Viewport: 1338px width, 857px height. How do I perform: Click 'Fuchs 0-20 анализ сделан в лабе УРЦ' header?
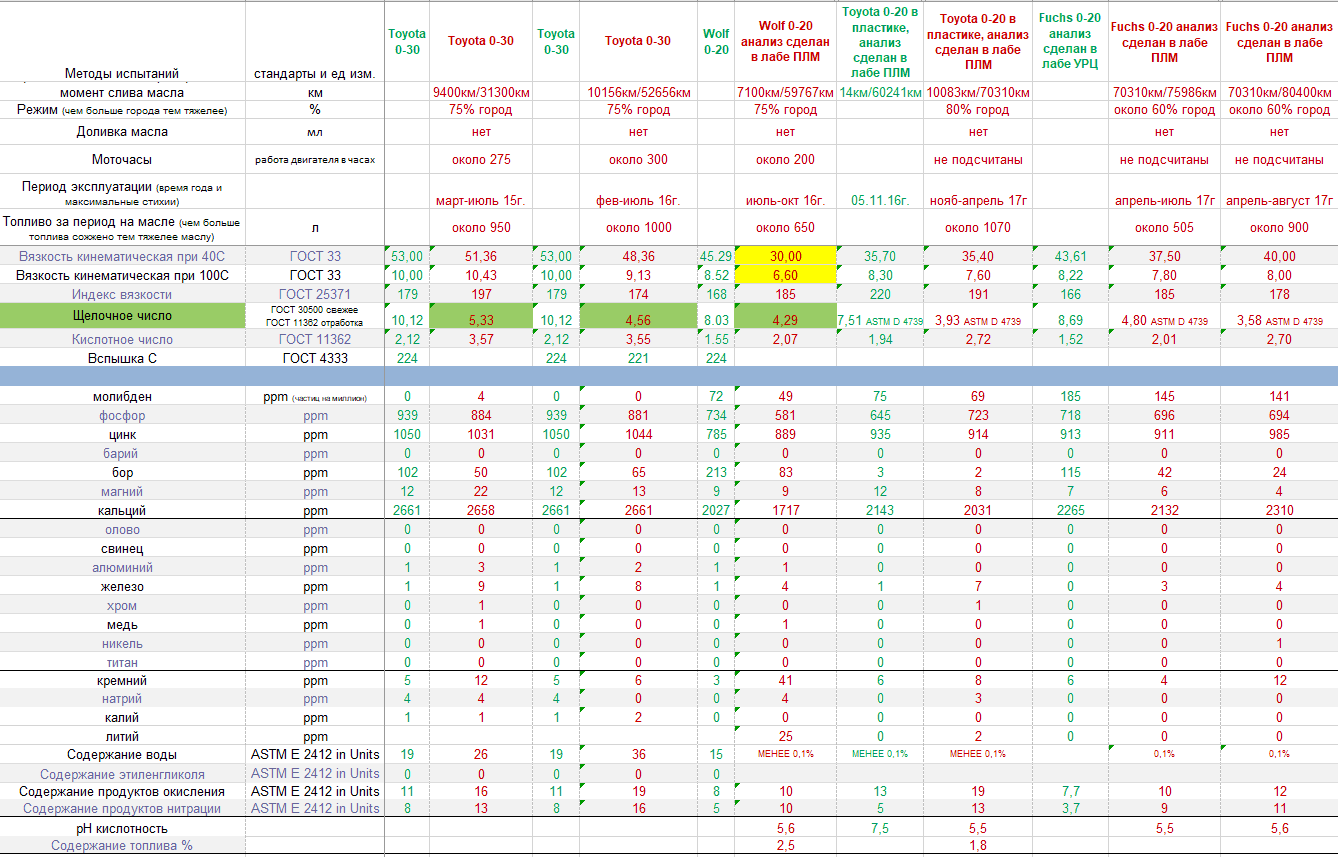click(x=1070, y=41)
